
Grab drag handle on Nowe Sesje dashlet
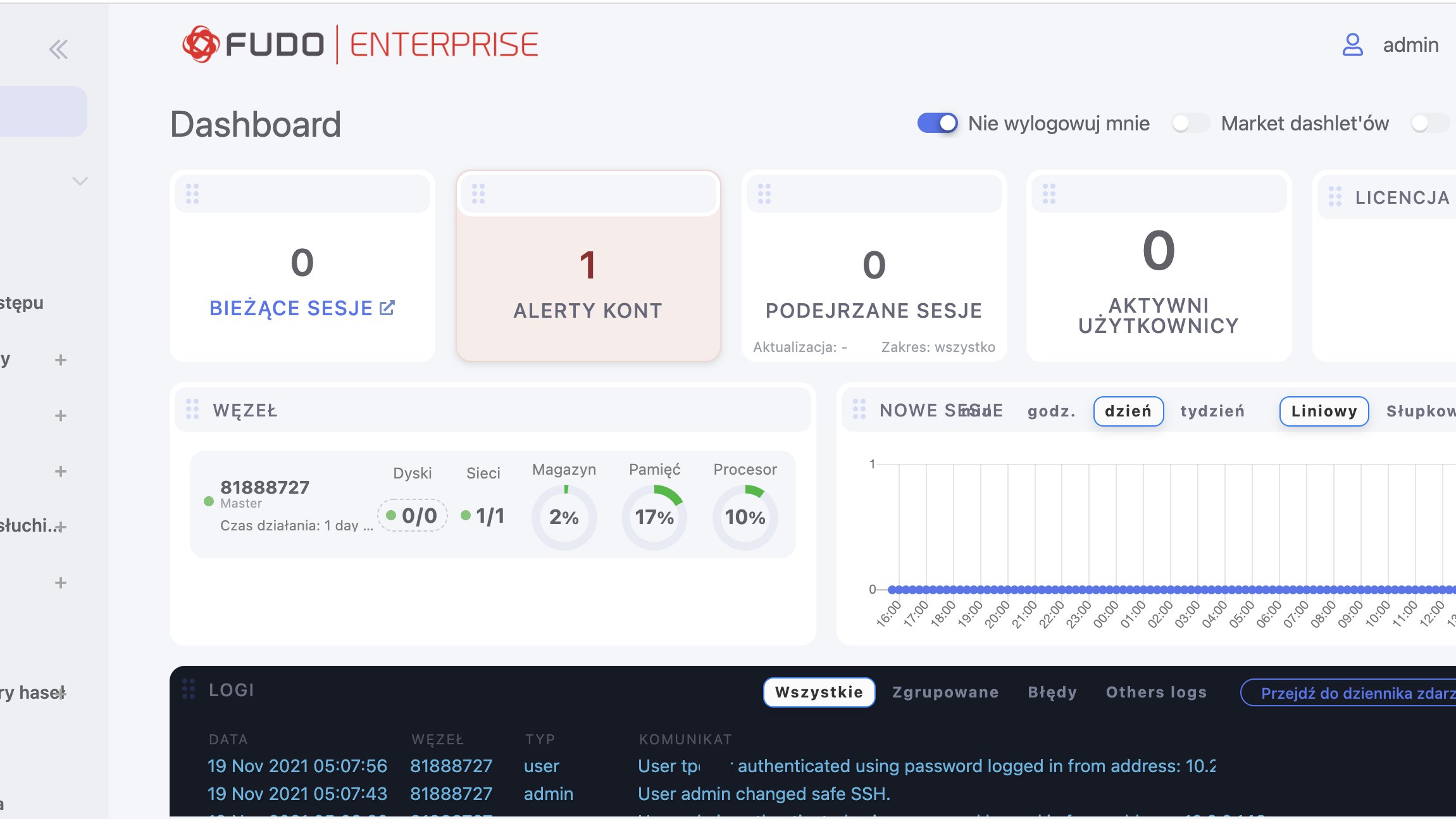pyautogui.click(x=859, y=409)
